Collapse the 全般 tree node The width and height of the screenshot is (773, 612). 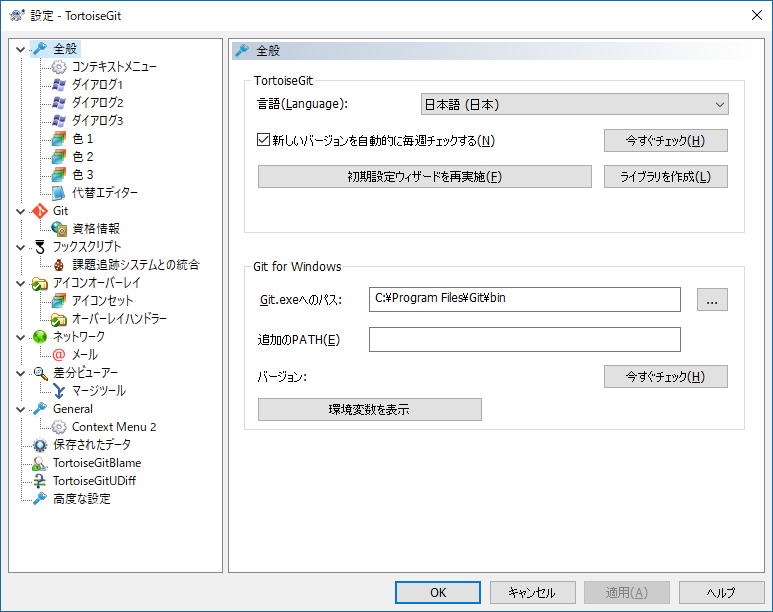(x=21, y=49)
